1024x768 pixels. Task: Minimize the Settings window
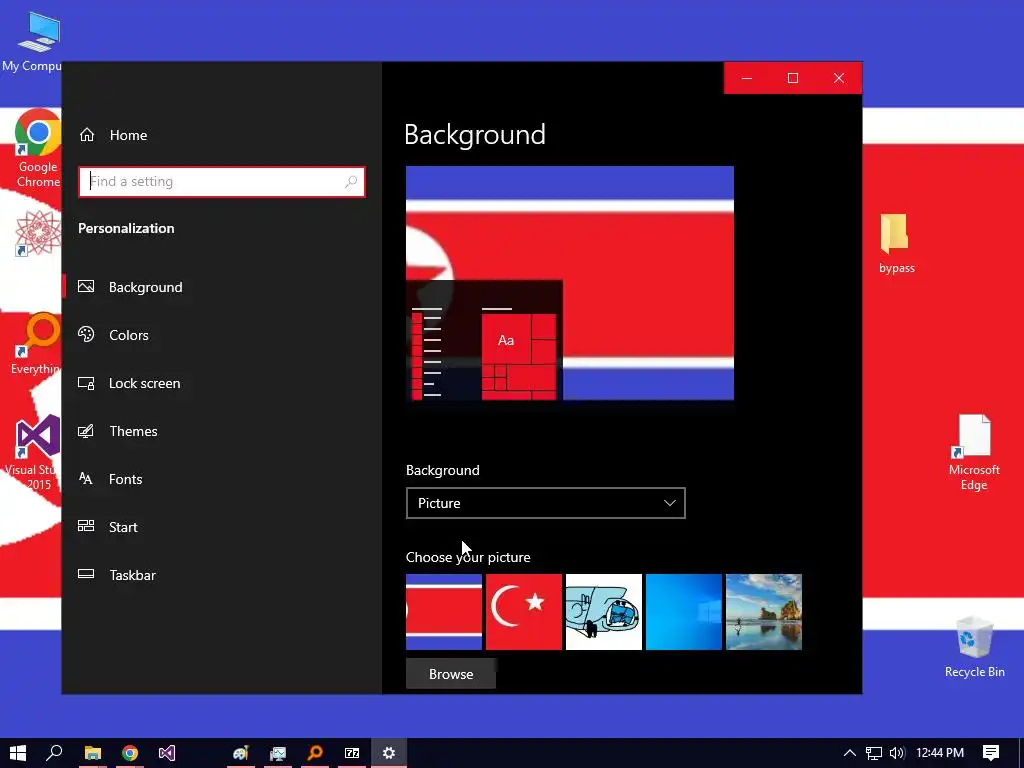(x=747, y=78)
